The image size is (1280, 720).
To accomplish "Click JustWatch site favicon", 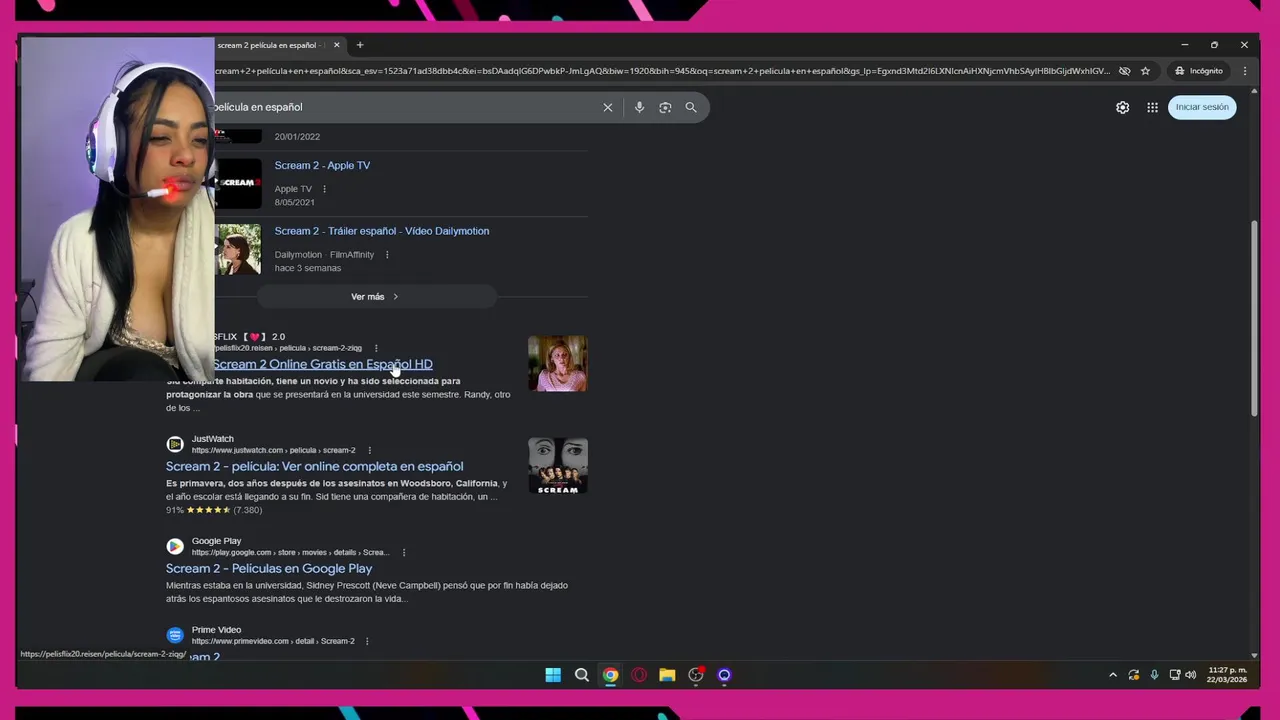I will pos(175,444).
